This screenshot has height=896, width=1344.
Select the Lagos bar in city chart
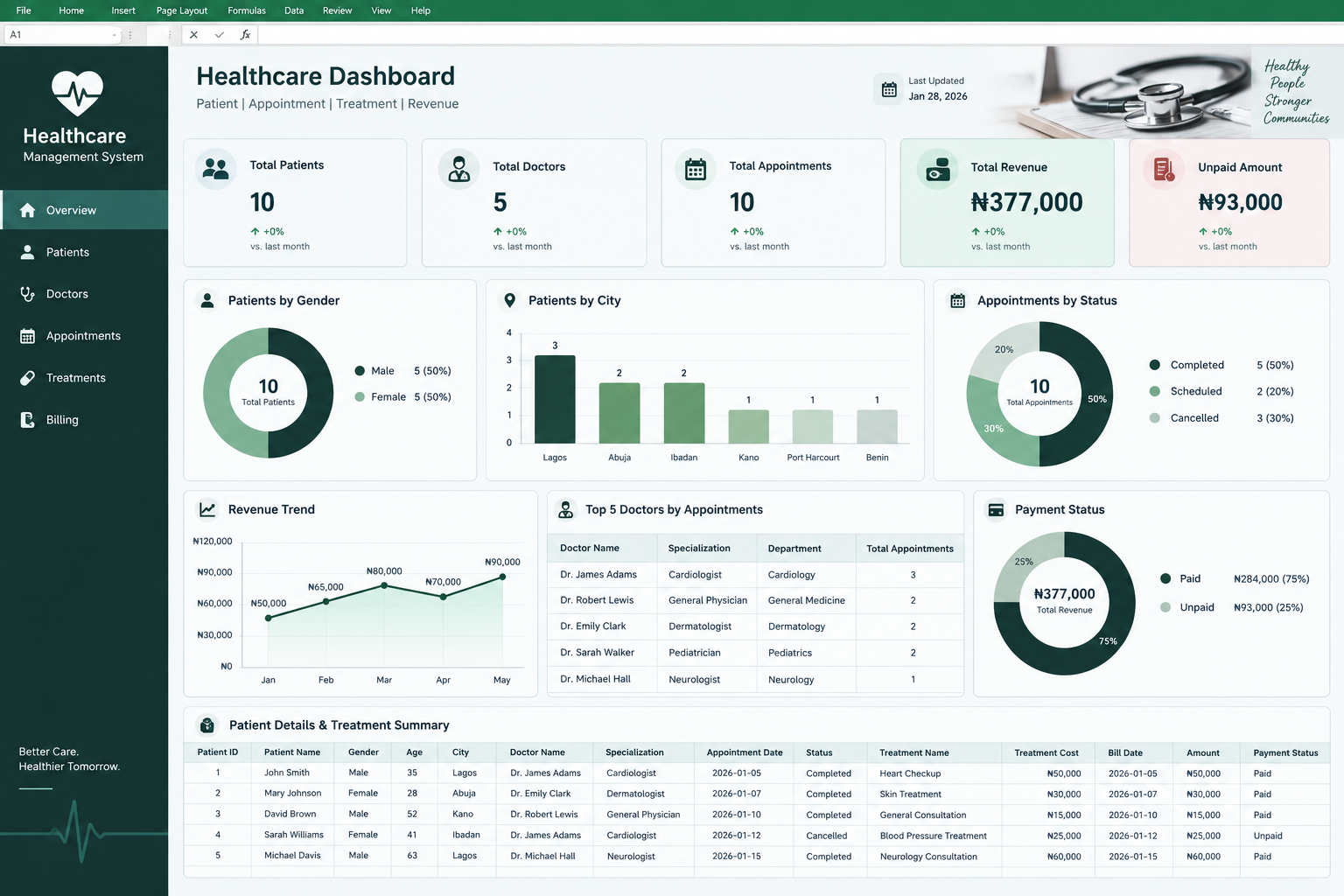[x=555, y=399]
